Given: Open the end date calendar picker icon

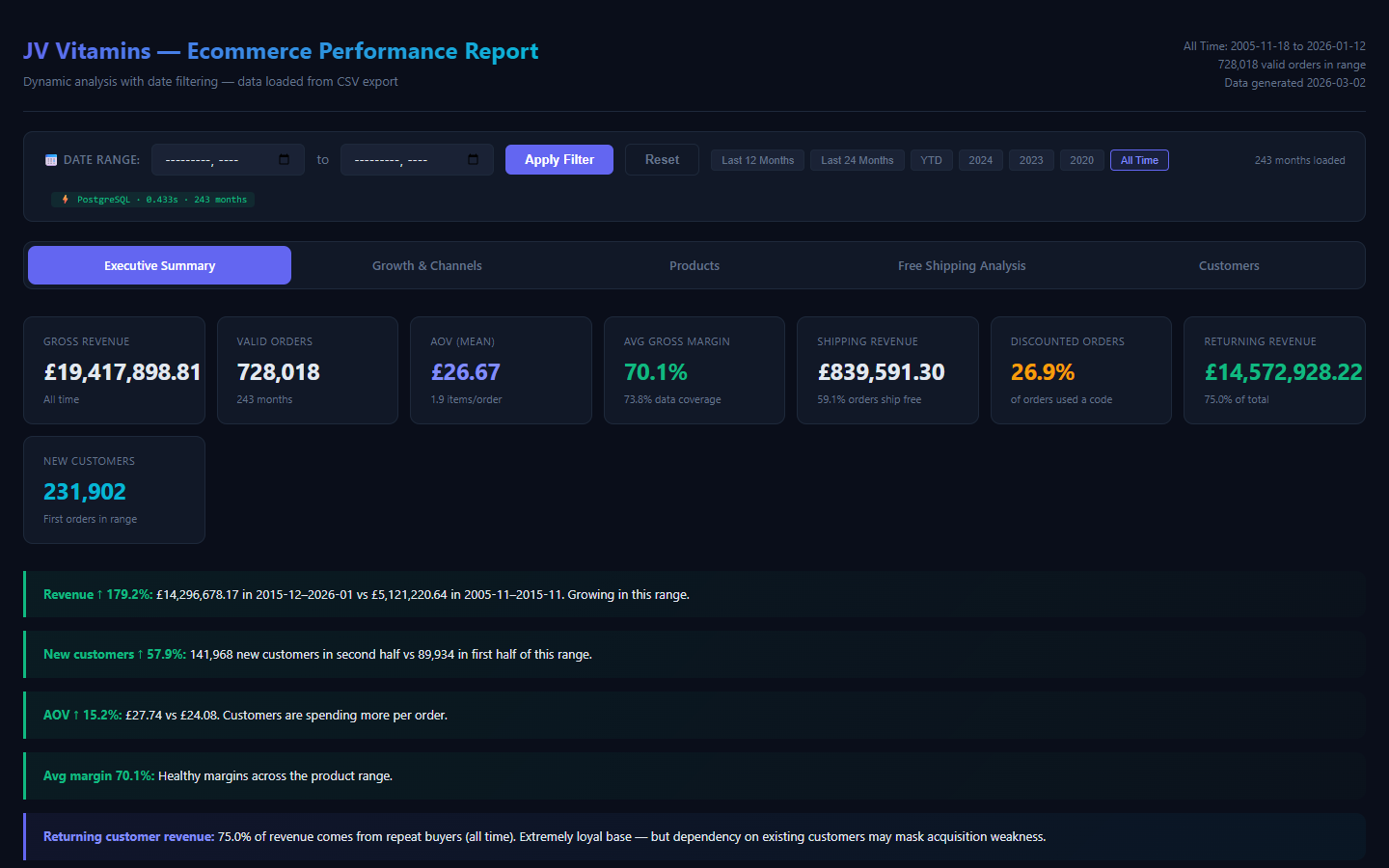Looking at the screenshot, I should tap(473, 160).
